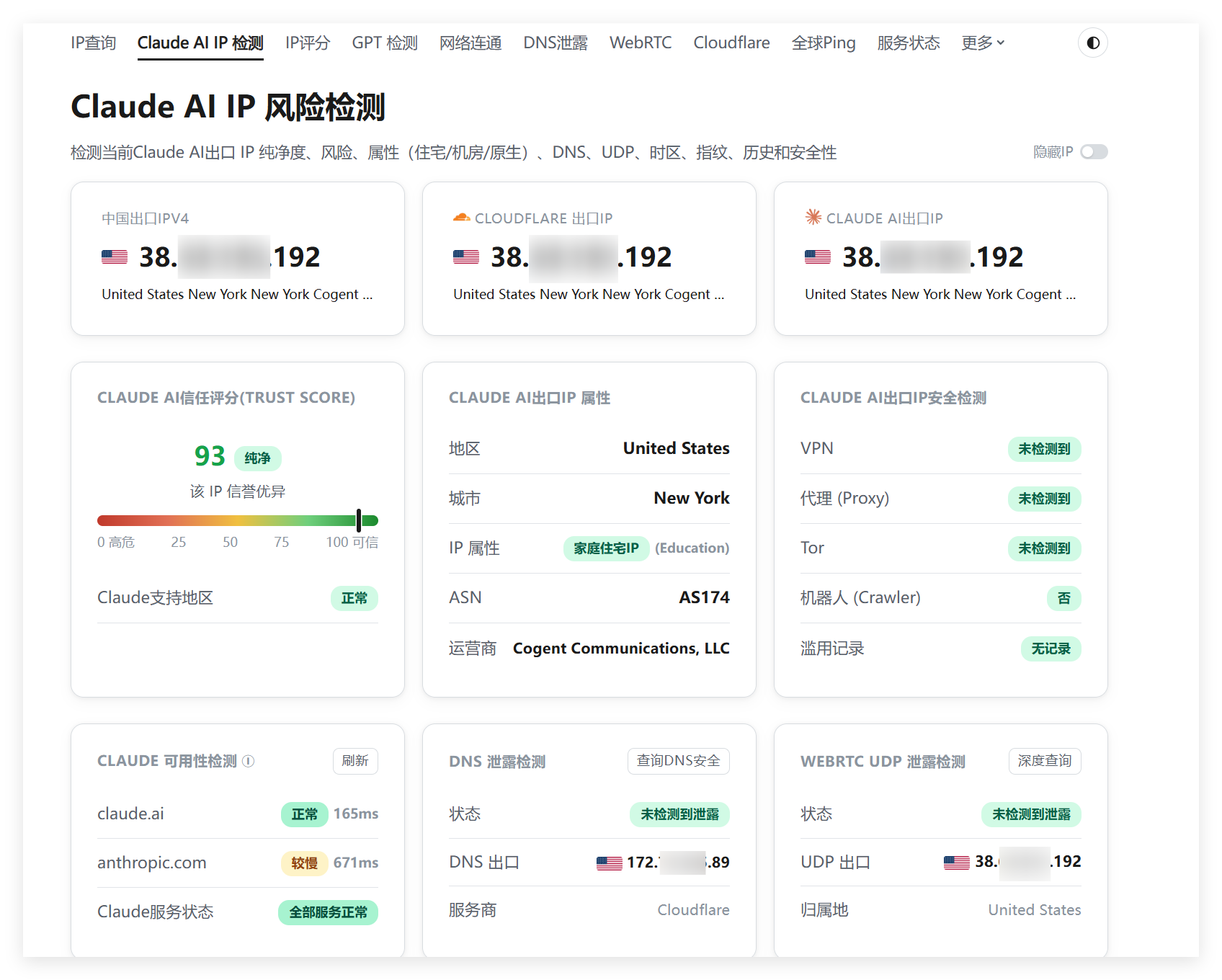
Task: Click US flag next to UDP 出口
Action: pyautogui.click(x=956, y=862)
